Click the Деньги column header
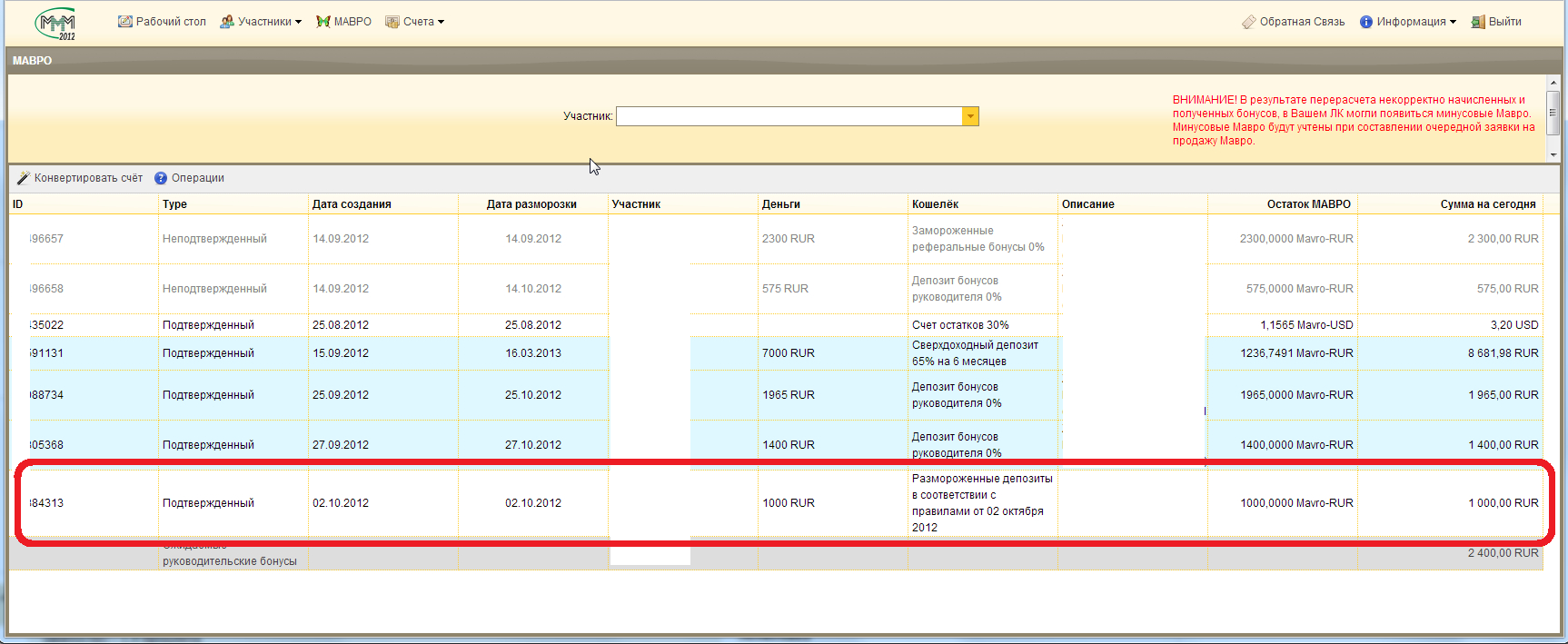The image size is (1568, 644). click(833, 204)
